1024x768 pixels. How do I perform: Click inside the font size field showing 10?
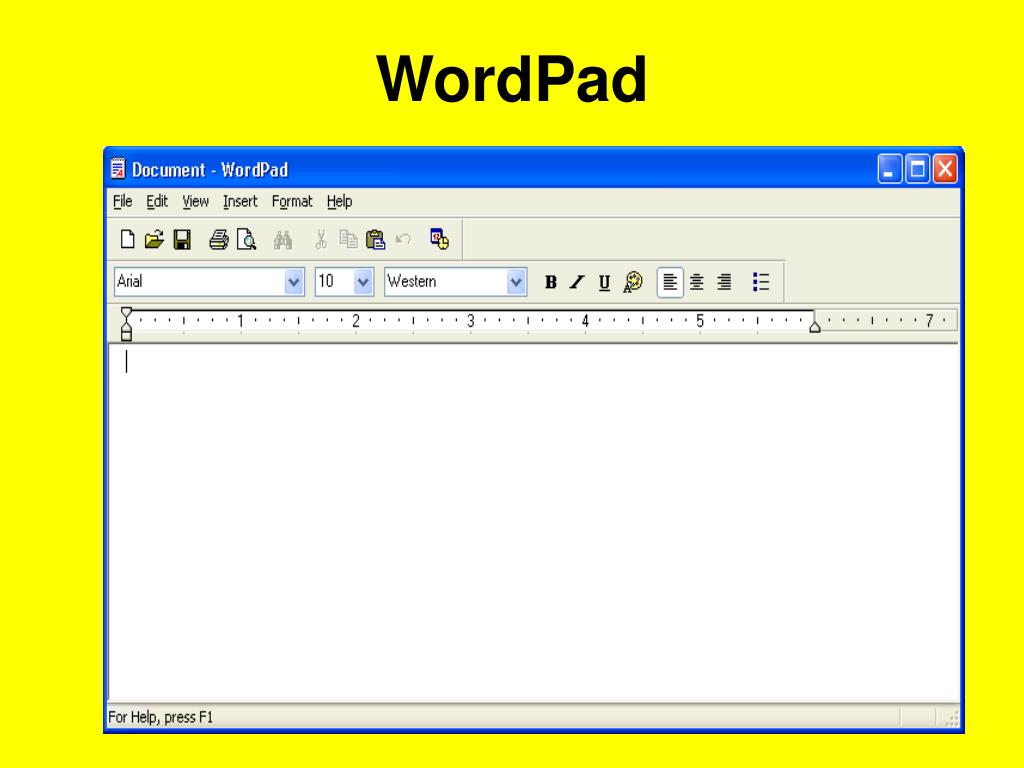(x=335, y=282)
